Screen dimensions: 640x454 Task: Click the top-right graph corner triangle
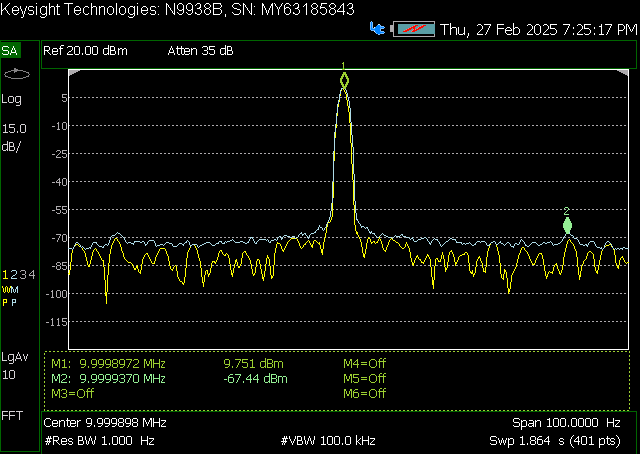click(623, 73)
